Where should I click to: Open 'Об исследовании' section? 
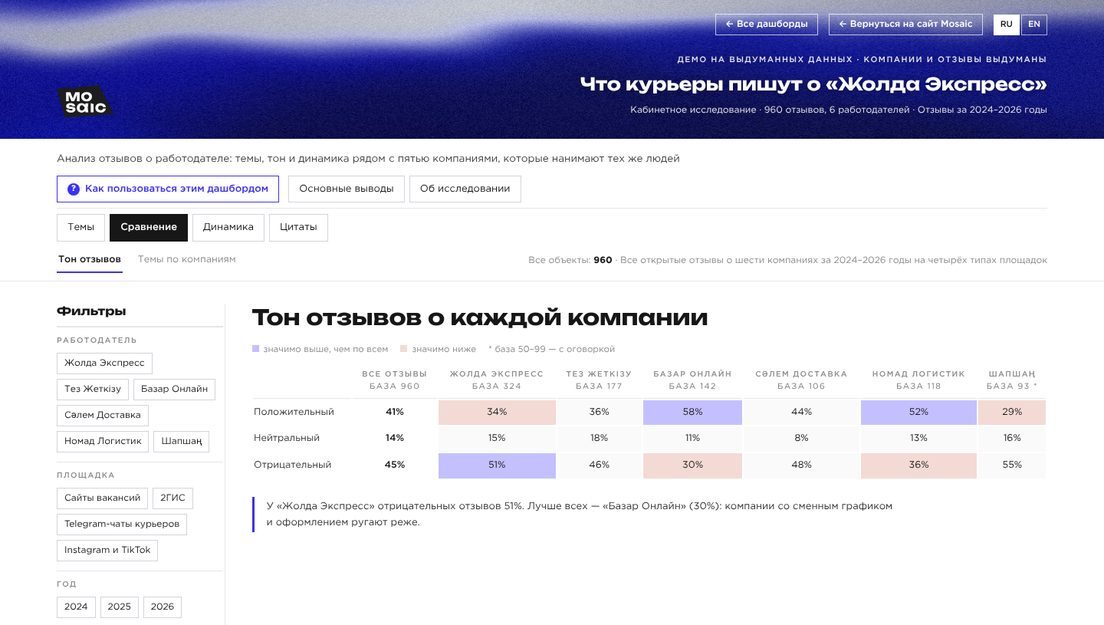(x=465, y=189)
